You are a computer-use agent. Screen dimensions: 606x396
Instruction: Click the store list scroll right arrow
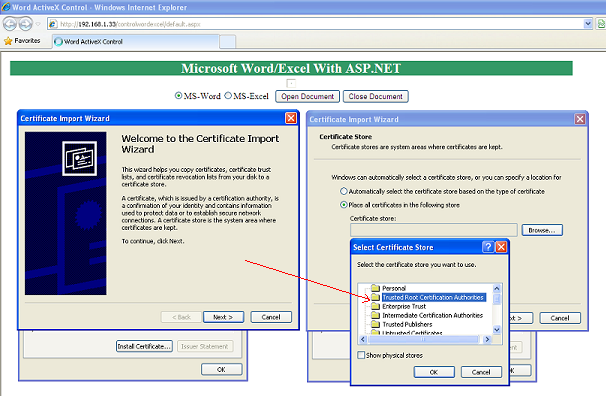(x=487, y=339)
